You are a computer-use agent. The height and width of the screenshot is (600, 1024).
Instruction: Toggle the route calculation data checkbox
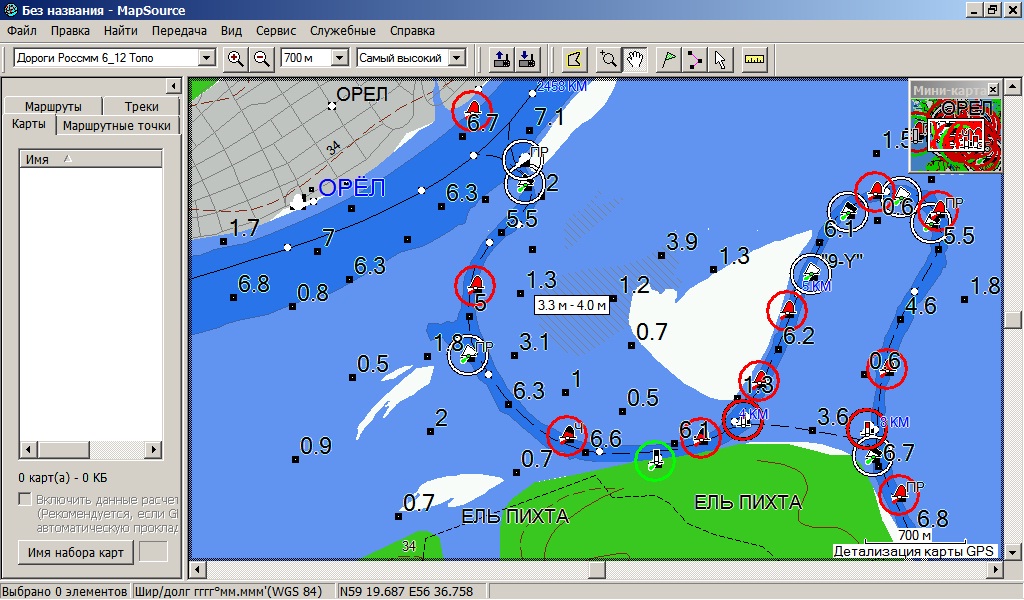25,499
